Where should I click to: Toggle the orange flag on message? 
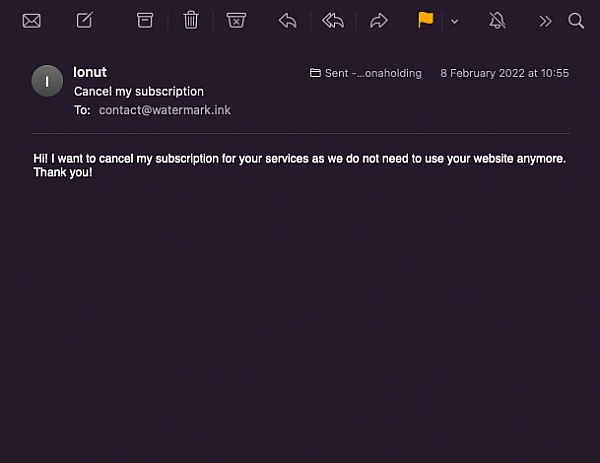(426, 20)
